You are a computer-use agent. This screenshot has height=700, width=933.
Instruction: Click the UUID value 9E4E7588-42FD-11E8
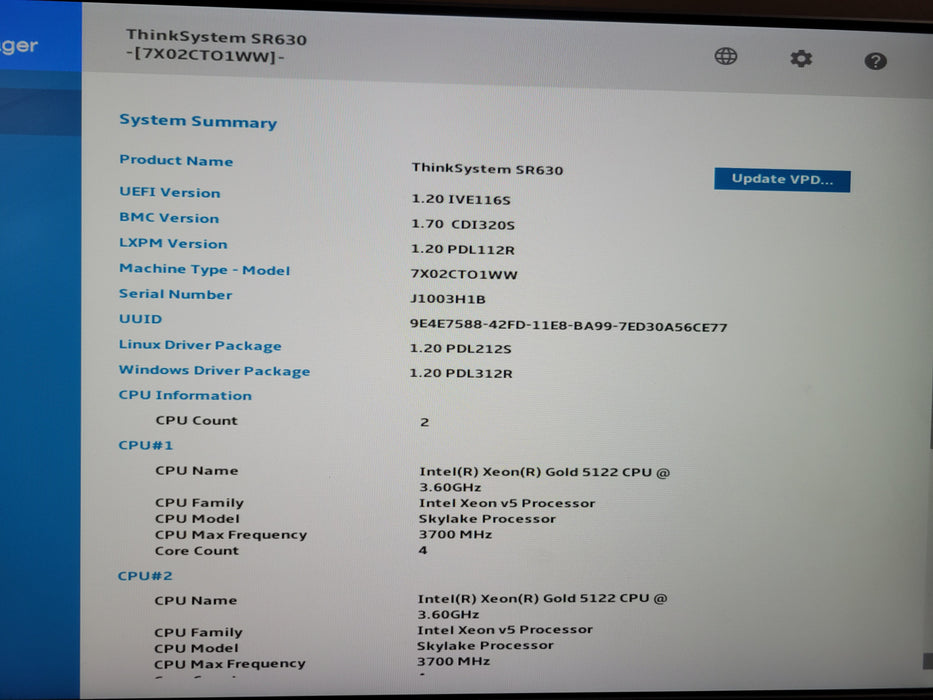click(568, 326)
